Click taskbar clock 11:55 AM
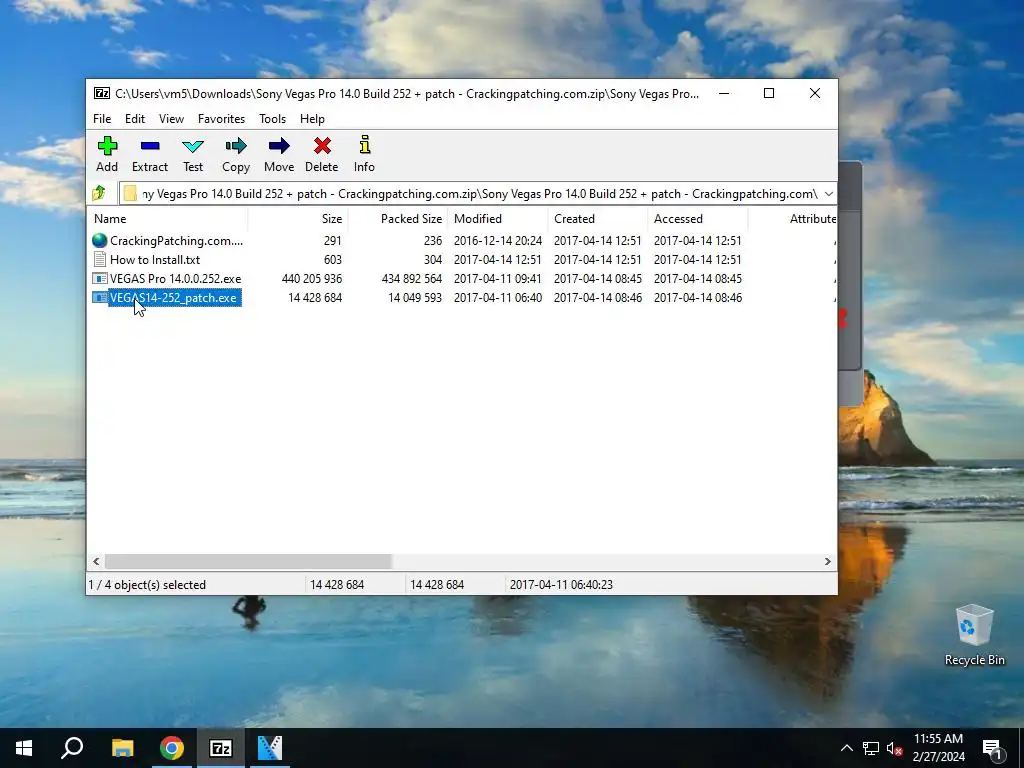1024x768 pixels. point(938,739)
